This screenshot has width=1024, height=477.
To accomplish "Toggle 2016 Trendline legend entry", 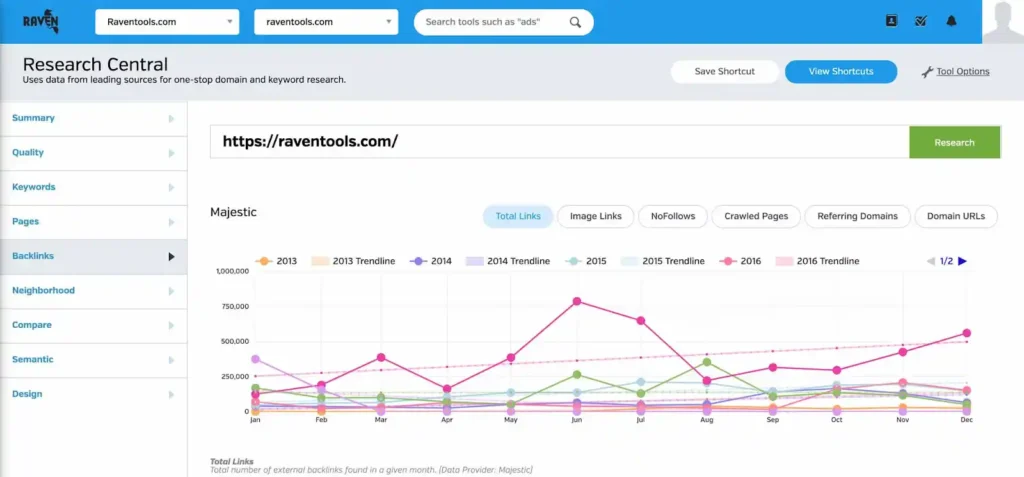I will click(818, 261).
